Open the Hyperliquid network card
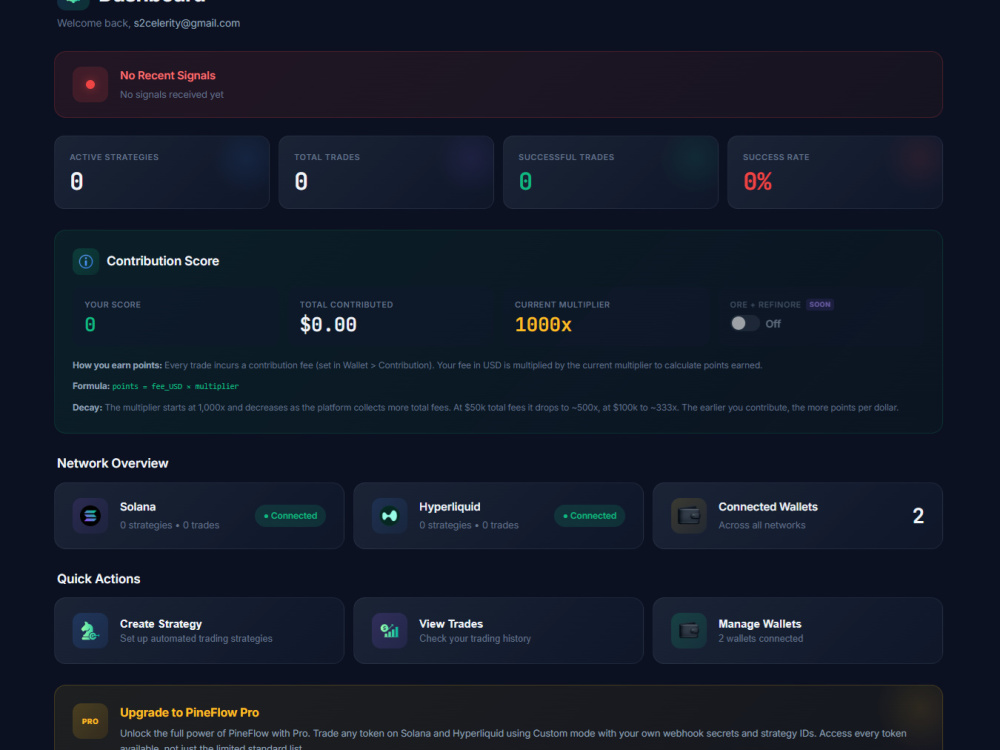The height and width of the screenshot is (750, 1000). tap(498, 515)
